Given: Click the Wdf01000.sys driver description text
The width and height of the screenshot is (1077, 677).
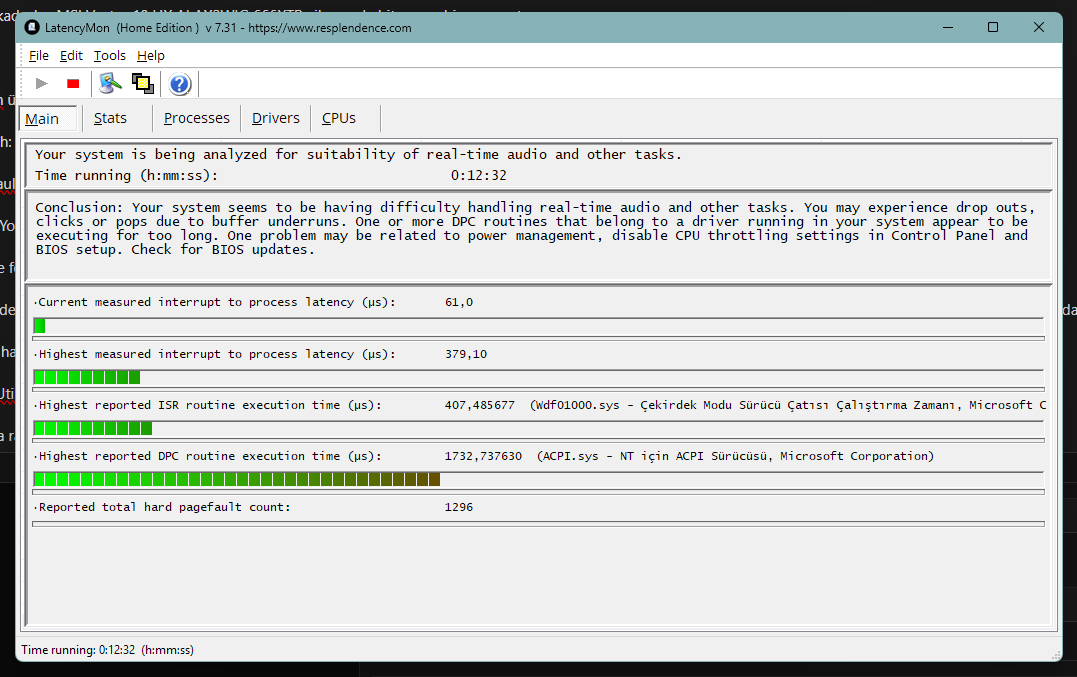Looking at the screenshot, I should (x=788, y=405).
